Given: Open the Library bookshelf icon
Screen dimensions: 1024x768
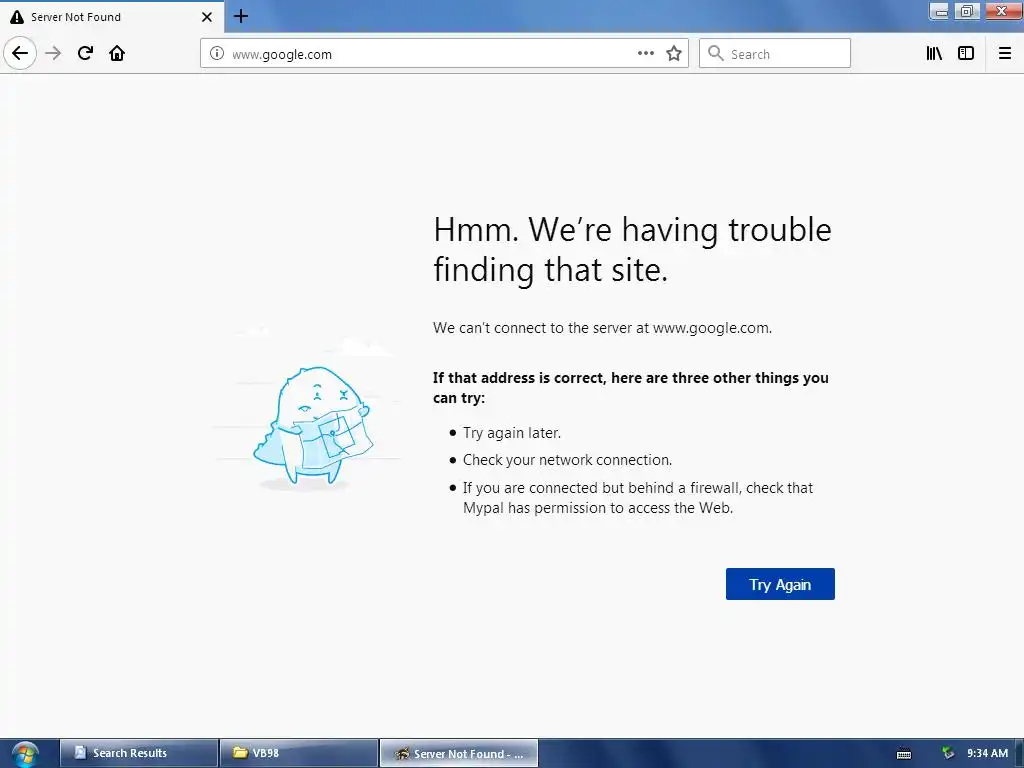Looking at the screenshot, I should click(x=934, y=53).
